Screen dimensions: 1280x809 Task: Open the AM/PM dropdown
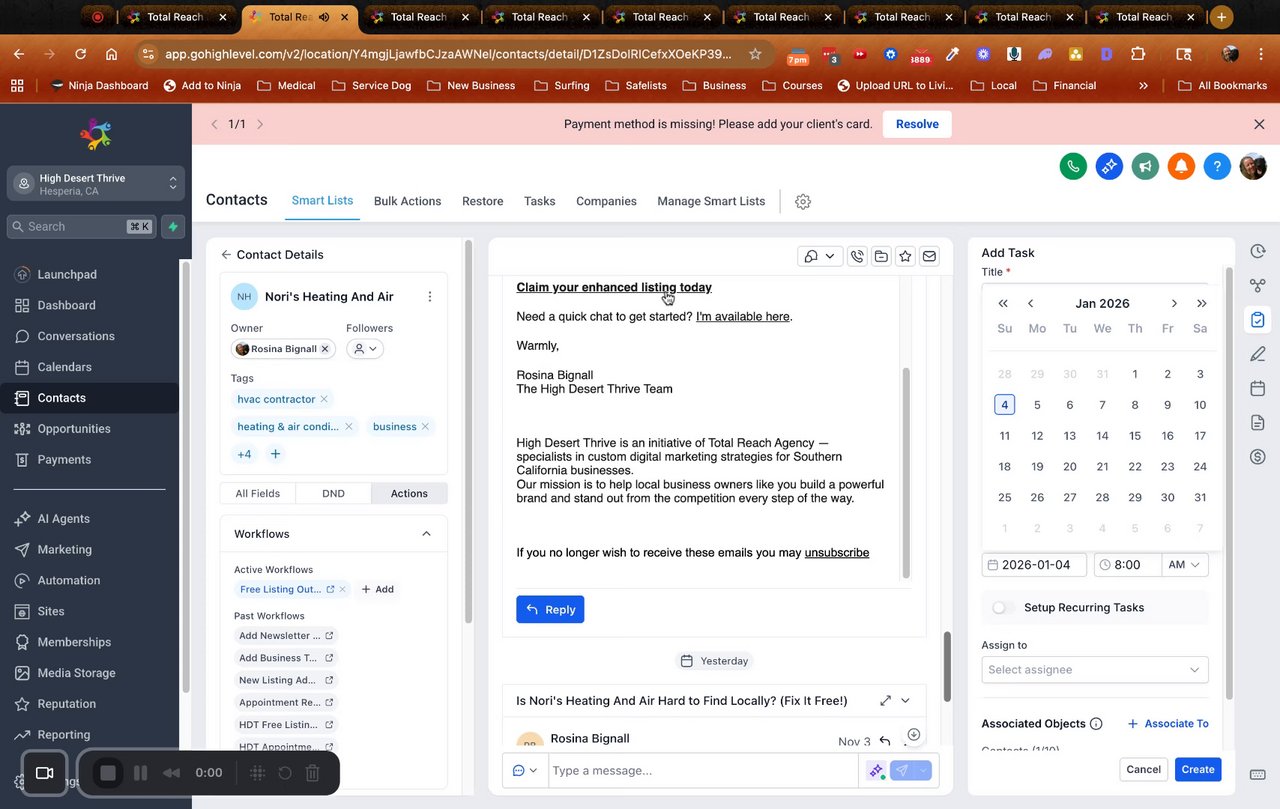pos(1185,565)
